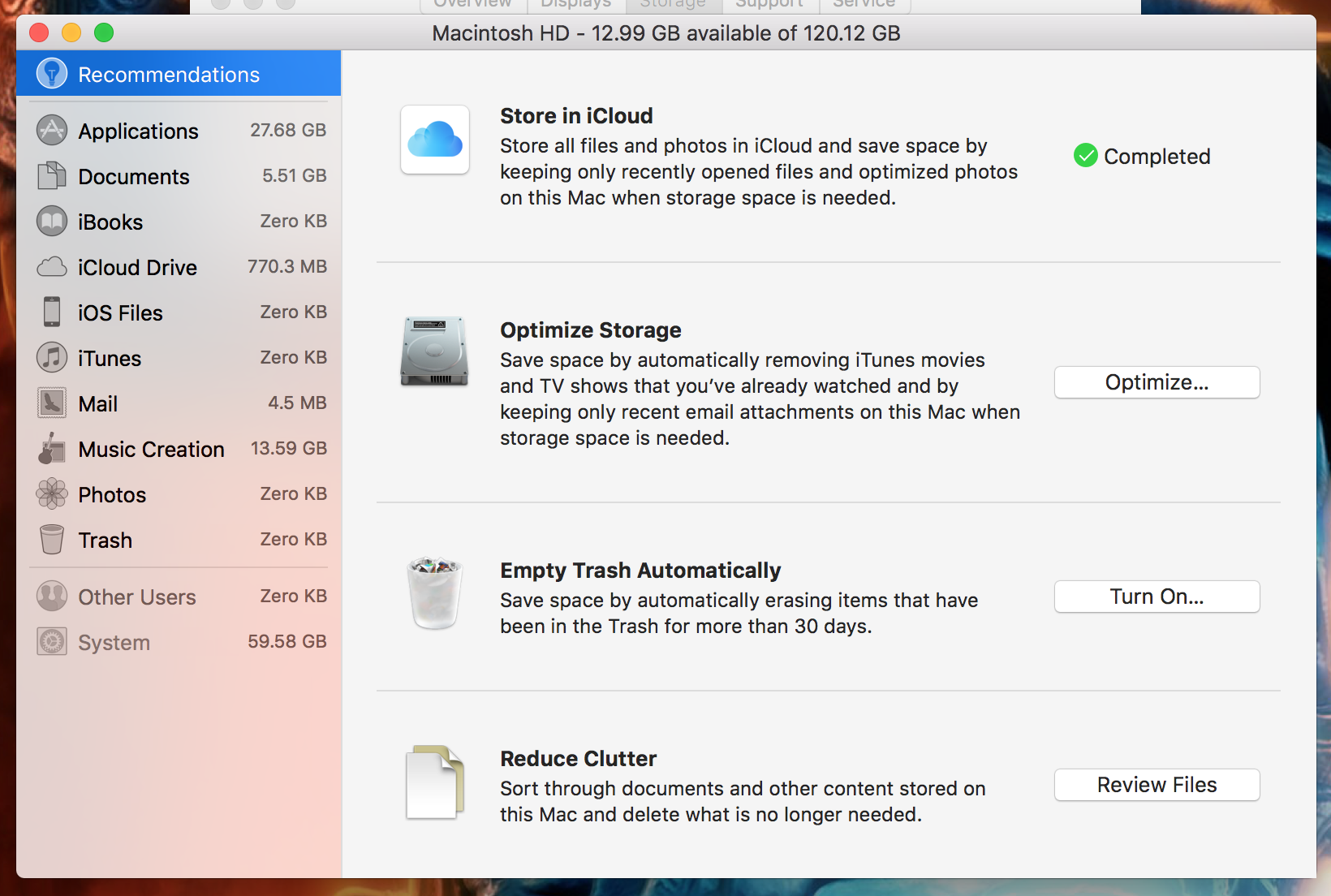The height and width of the screenshot is (896, 1331).
Task: Switch to the Support tab behind
Action: click(769, 5)
